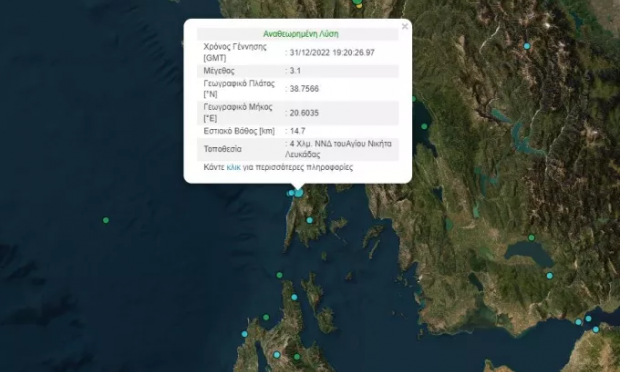
Task: Close the earthquake info popup
Action: coord(405,26)
